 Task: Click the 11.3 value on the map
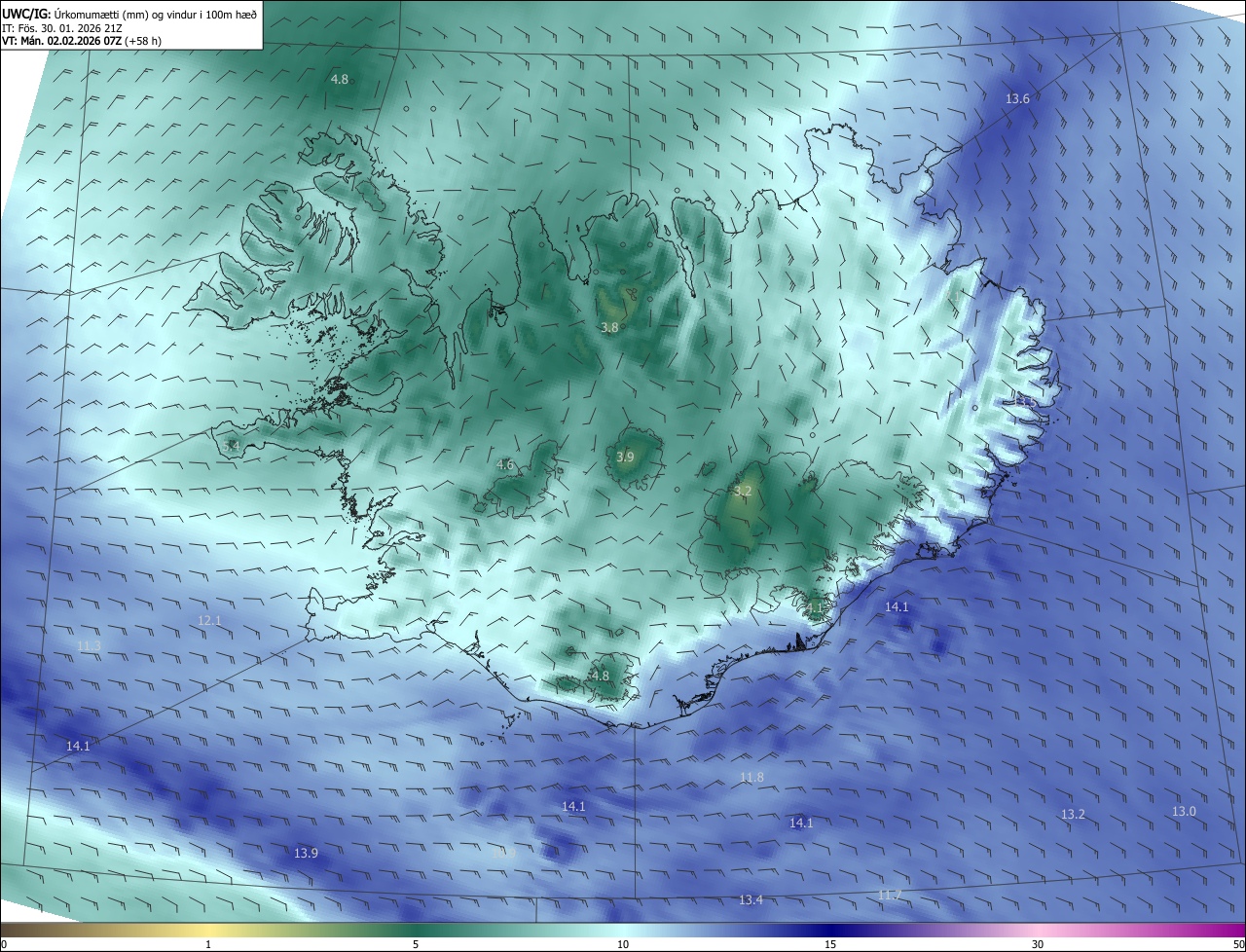click(89, 646)
